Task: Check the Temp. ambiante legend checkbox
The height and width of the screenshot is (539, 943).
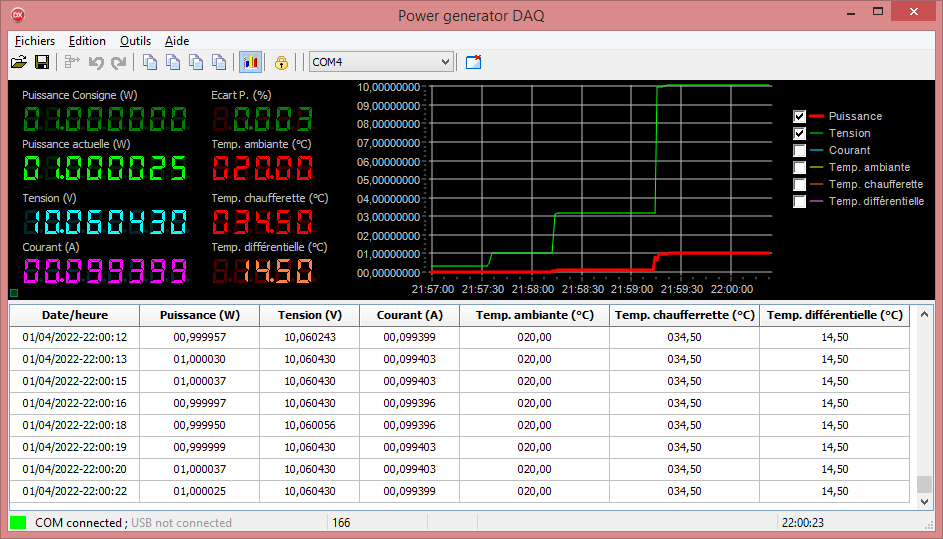Action: tap(799, 167)
